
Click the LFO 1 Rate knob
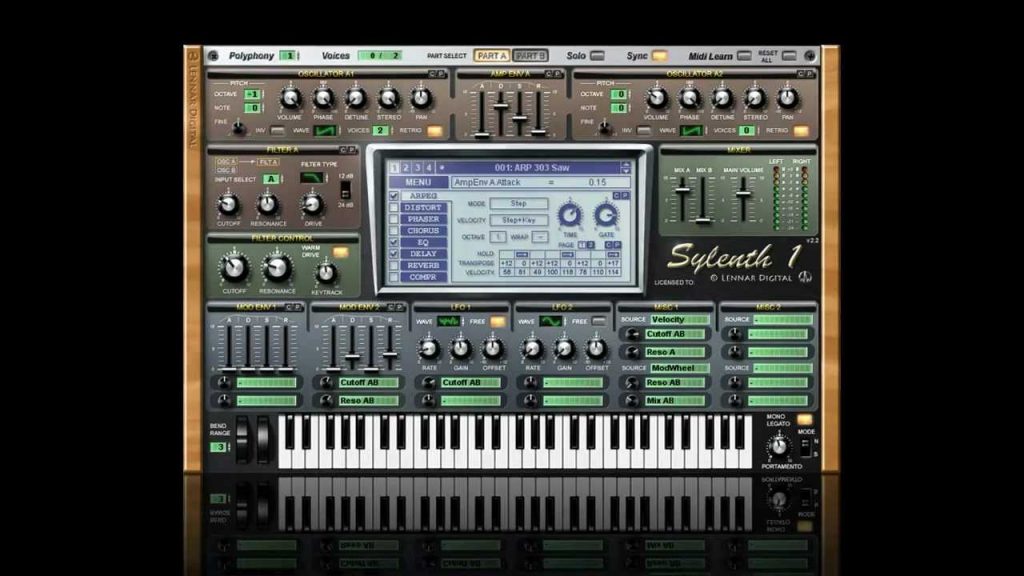[x=429, y=349]
